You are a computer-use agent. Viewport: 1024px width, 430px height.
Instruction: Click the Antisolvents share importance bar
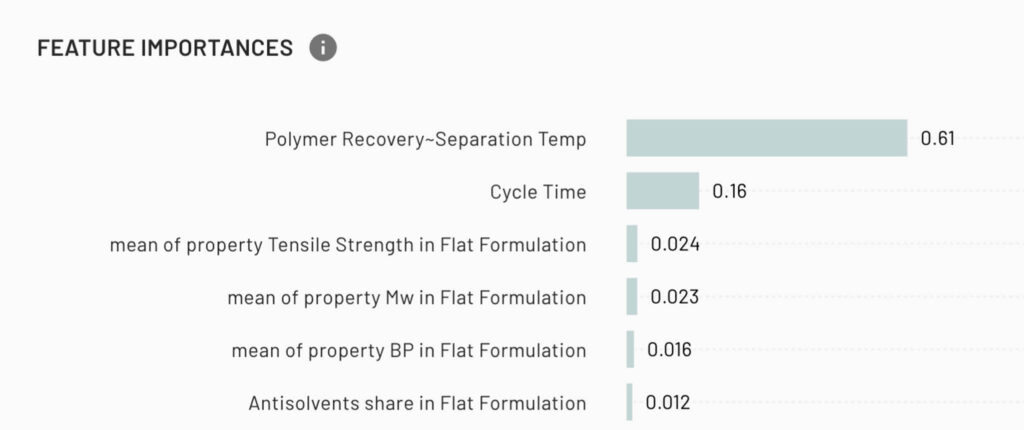tap(630, 402)
